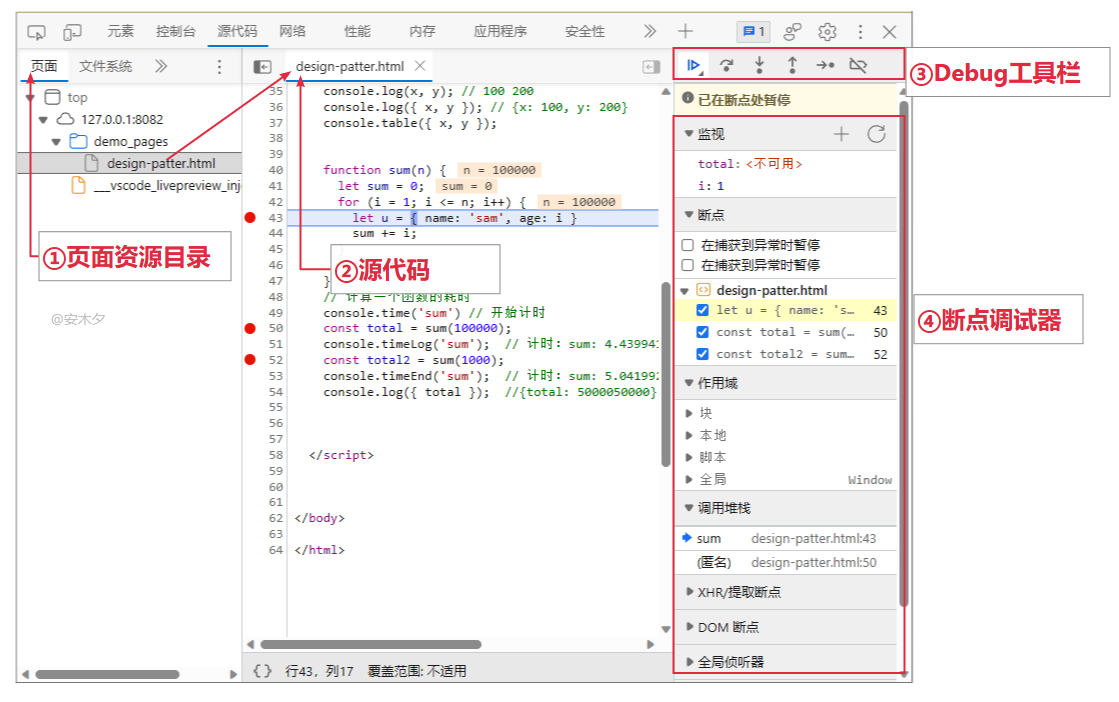Screen dimensions: 1119x702
Task: Click the line 50 breakpoint red marker
Action: coord(250,328)
